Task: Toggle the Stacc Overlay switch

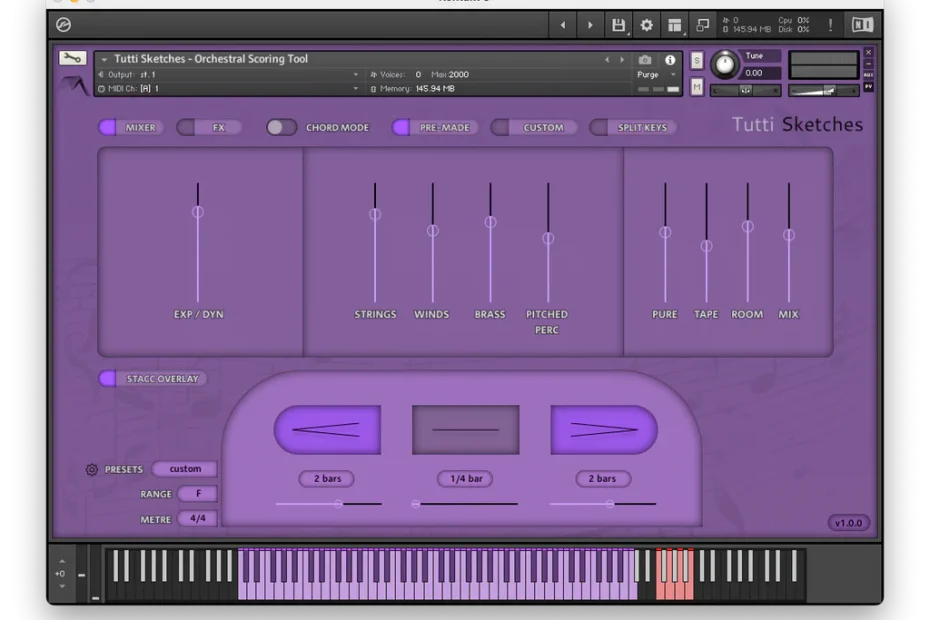Action: 152,379
